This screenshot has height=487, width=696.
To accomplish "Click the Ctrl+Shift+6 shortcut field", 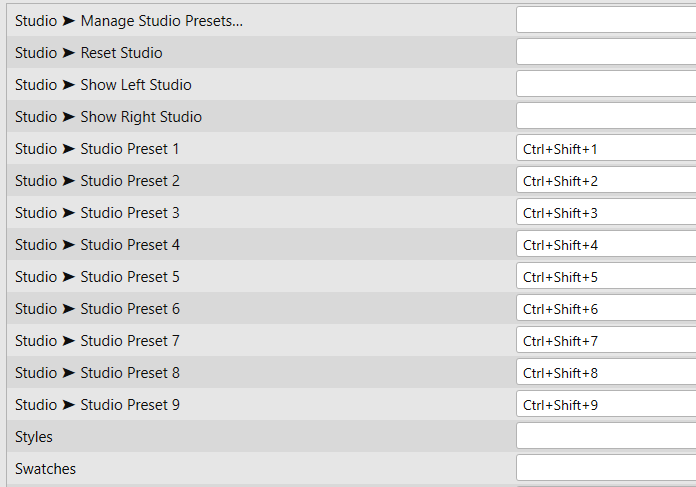I will [606, 309].
